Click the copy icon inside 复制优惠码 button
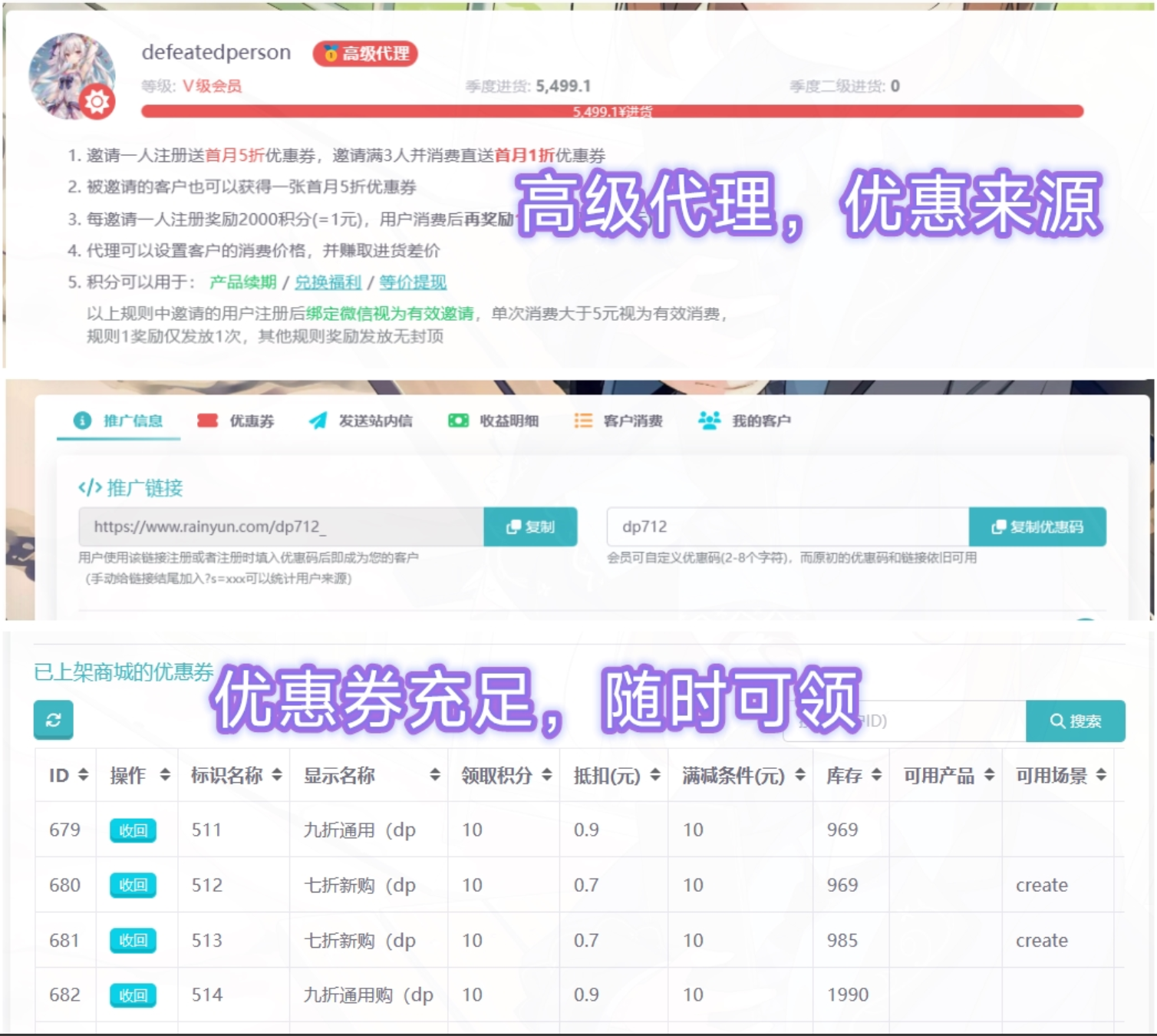The image size is (1157, 1036). tap(998, 526)
